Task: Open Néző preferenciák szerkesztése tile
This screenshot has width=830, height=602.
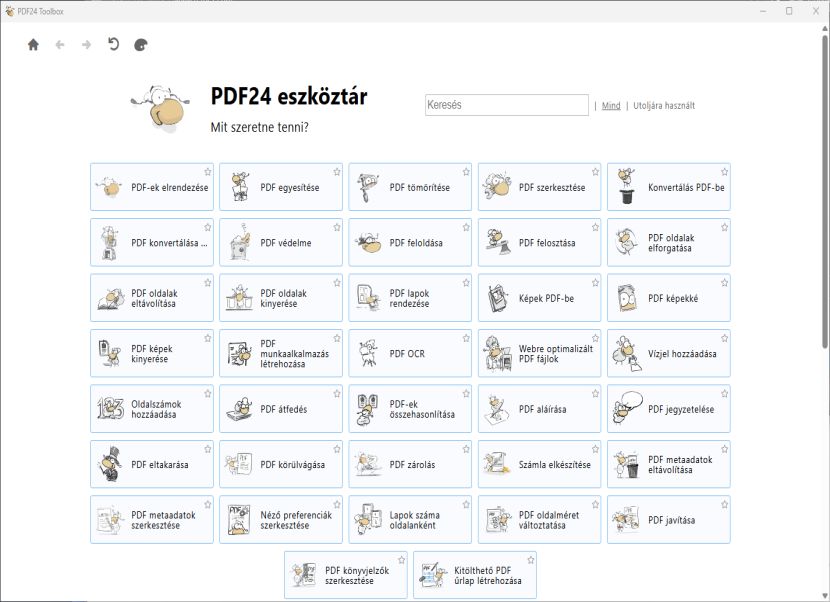Action: [x=281, y=519]
